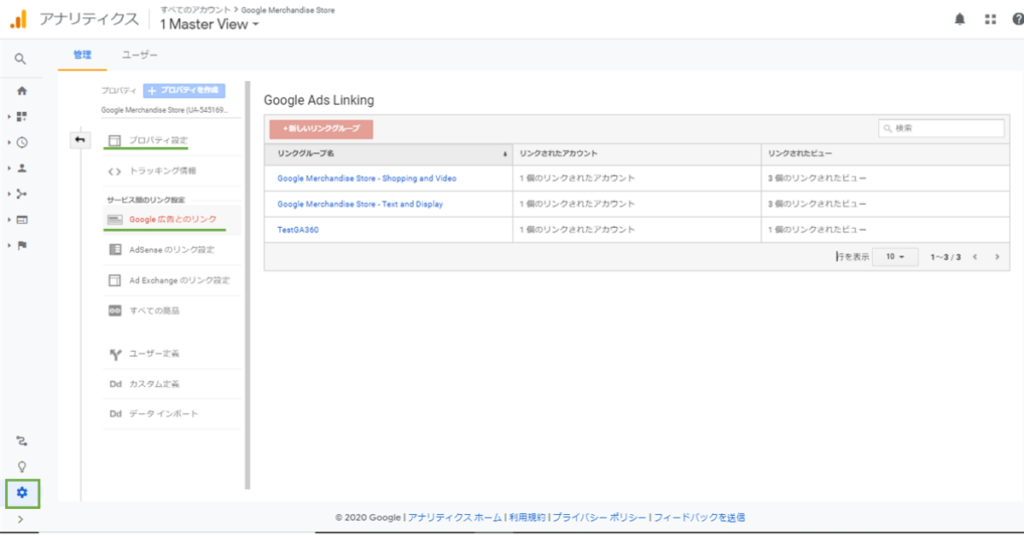1024x538 pixels.
Task: Click the Dd icon beside data import
Action: [116, 414]
